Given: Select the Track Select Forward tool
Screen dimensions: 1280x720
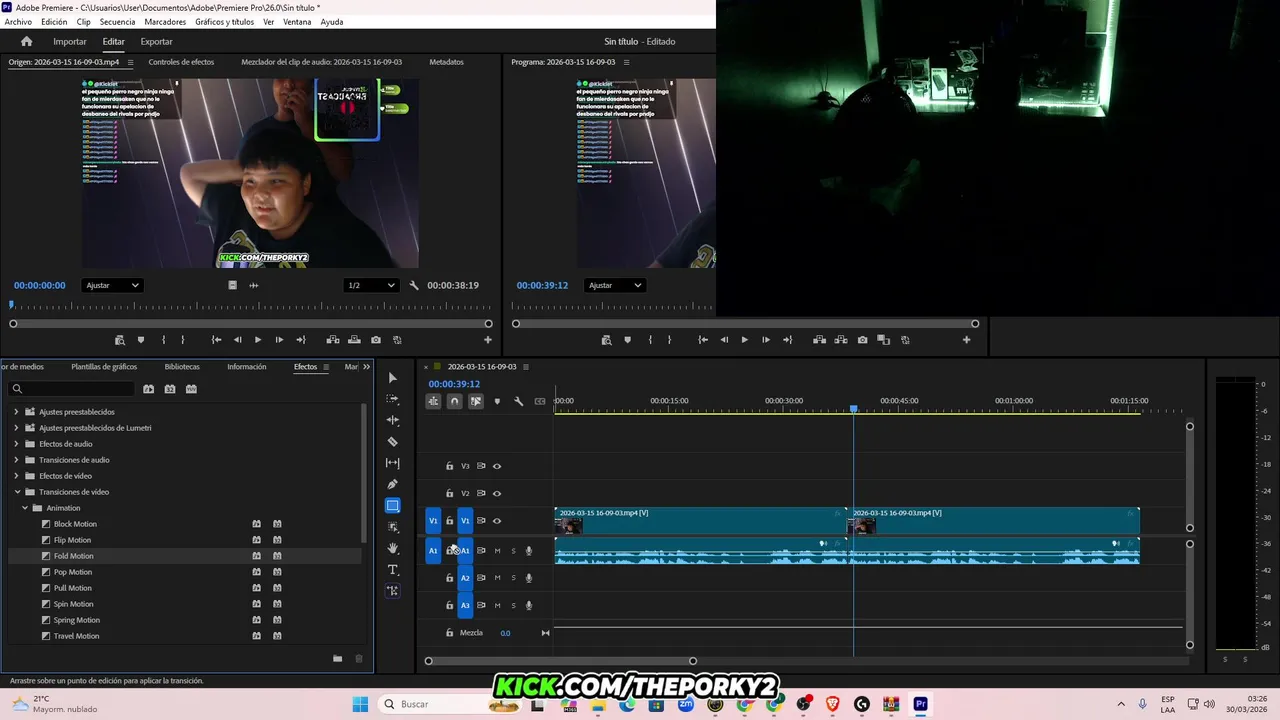Looking at the screenshot, I should [x=392, y=399].
